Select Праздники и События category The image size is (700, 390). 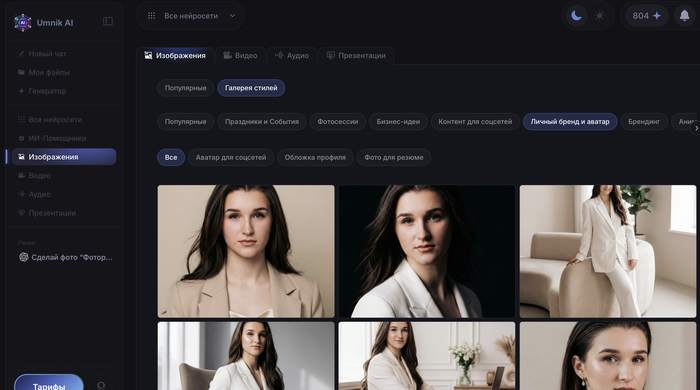262,121
